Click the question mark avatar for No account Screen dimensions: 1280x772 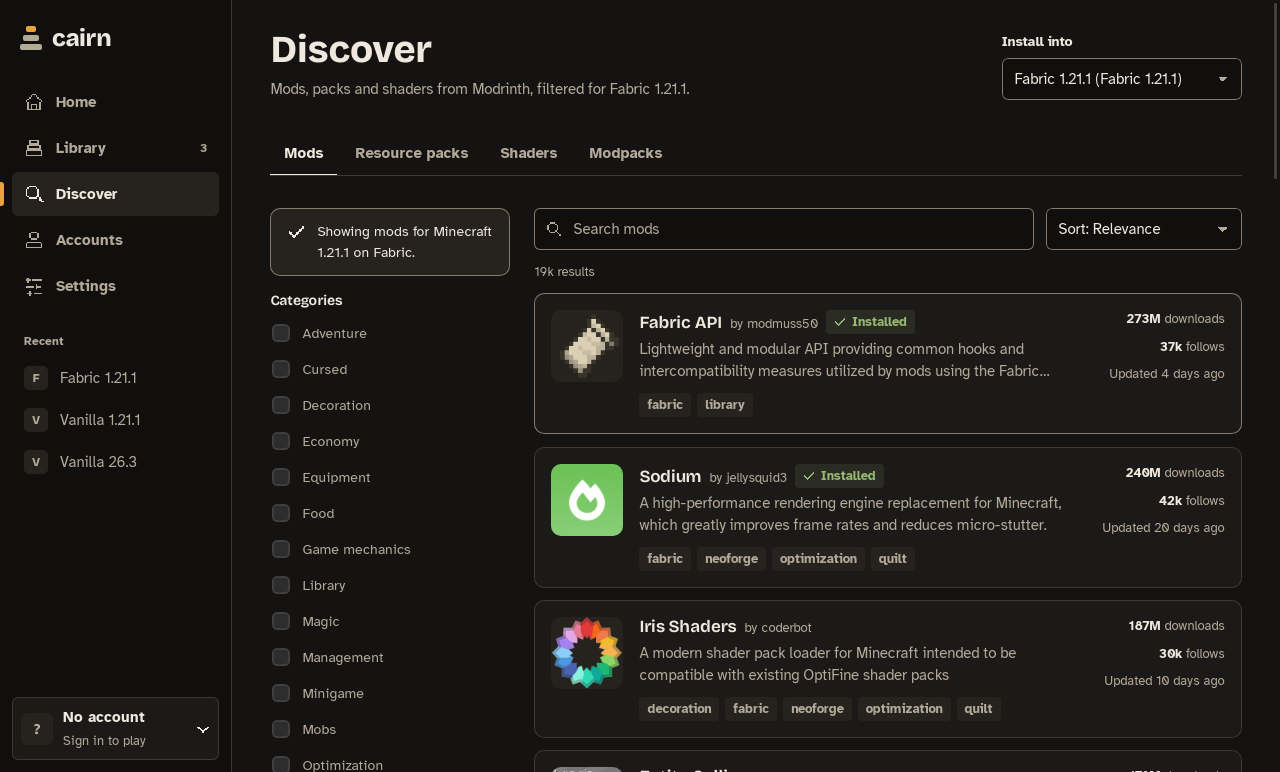[37, 729]
